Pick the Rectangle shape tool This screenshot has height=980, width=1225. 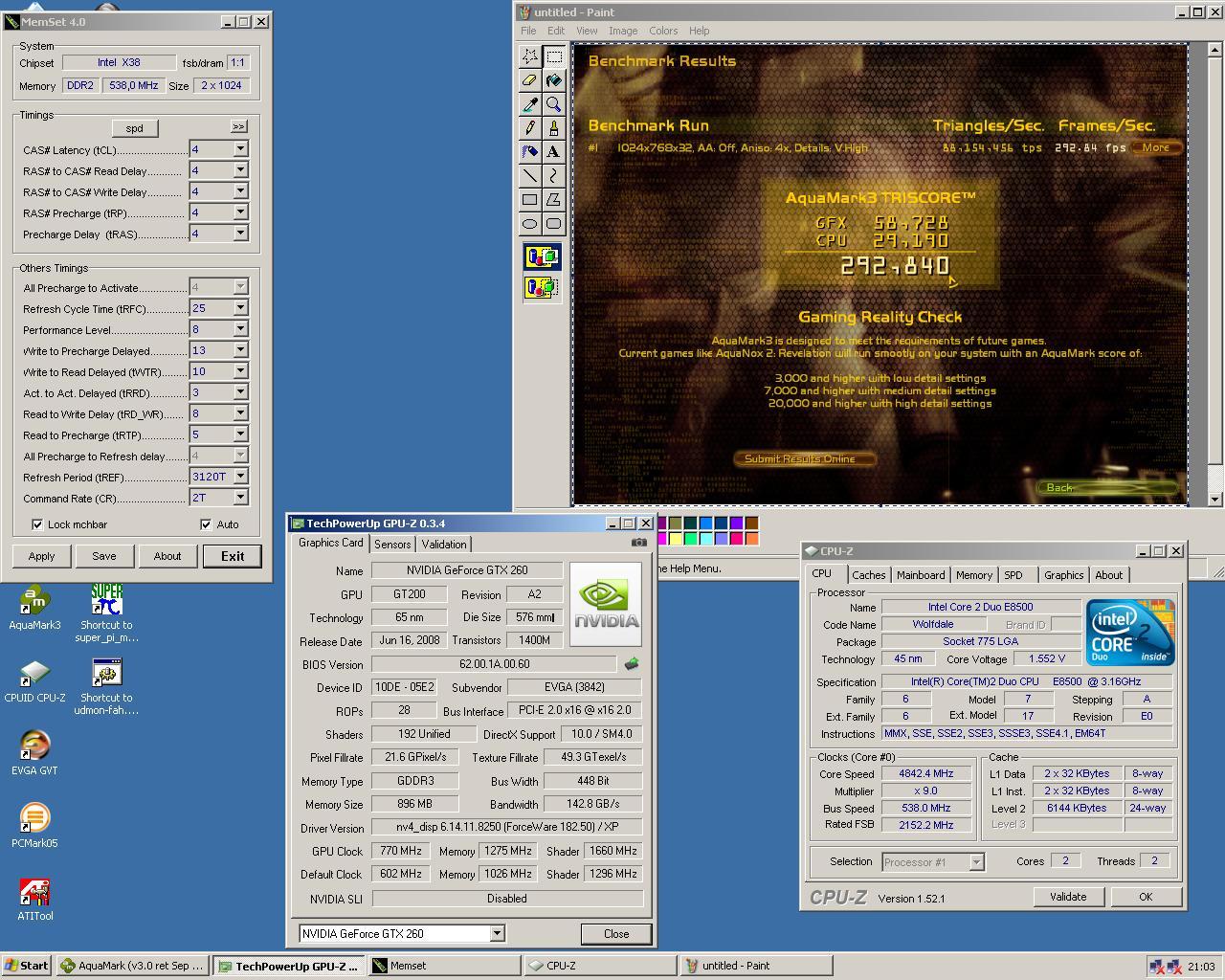click(x=529, y=200)
